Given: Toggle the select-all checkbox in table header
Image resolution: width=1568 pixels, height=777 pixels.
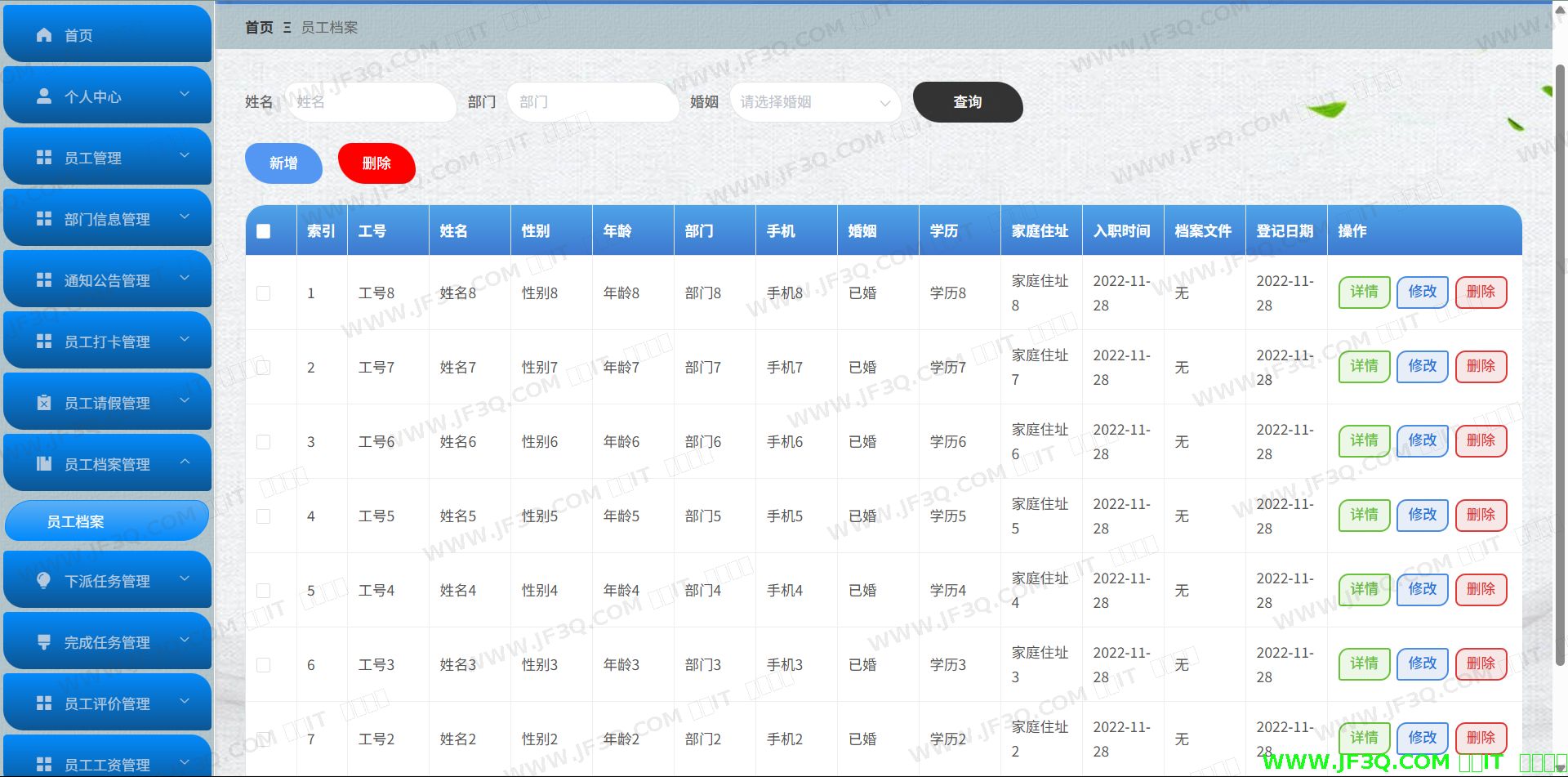Looking at the screenshot, I should pyautogui.click(x=263, y=231).
